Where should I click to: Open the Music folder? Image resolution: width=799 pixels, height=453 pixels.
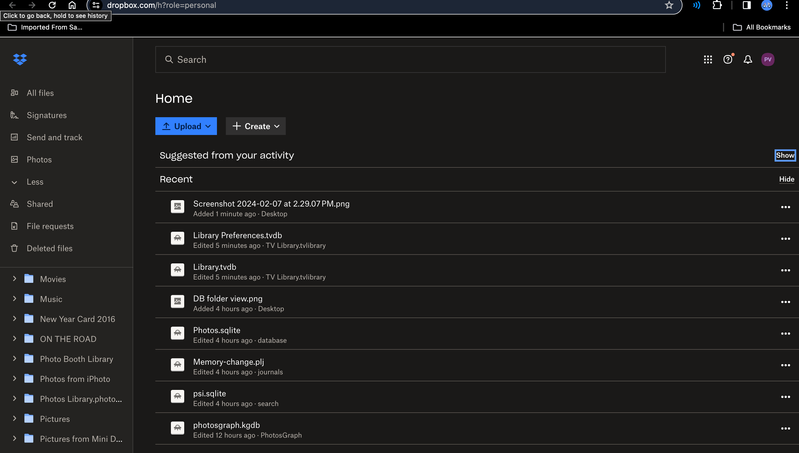(51, 299)
